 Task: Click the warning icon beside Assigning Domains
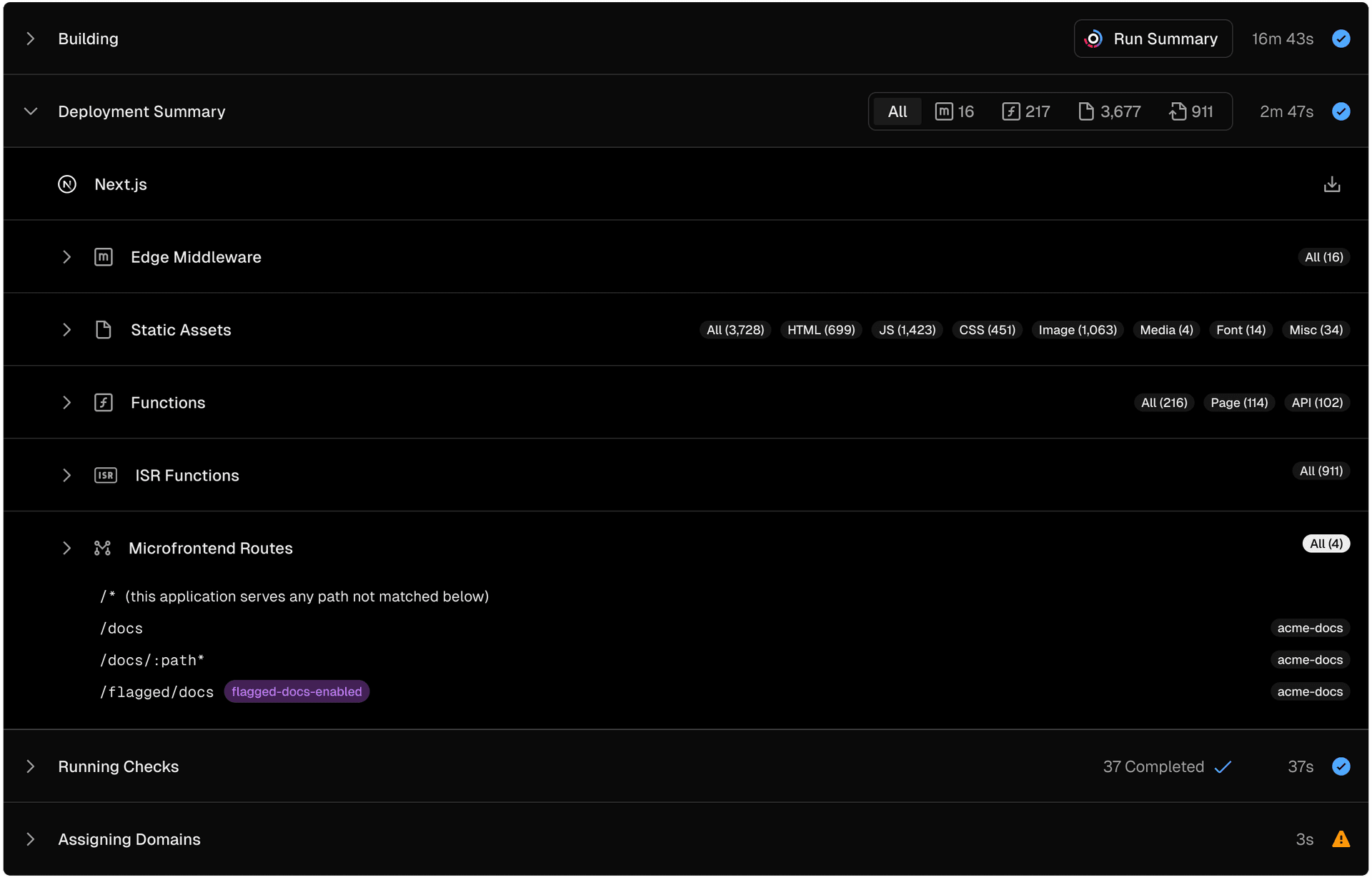(x=1341, y=839)
